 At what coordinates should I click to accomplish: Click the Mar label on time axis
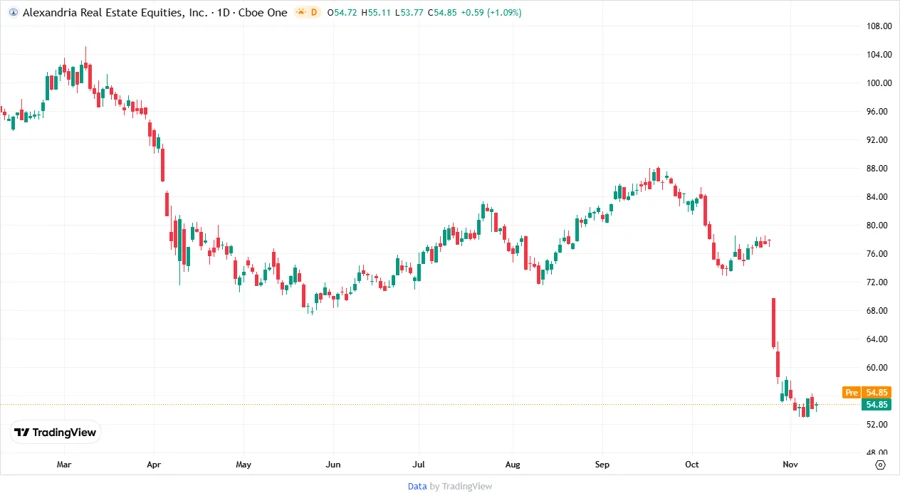64,464
